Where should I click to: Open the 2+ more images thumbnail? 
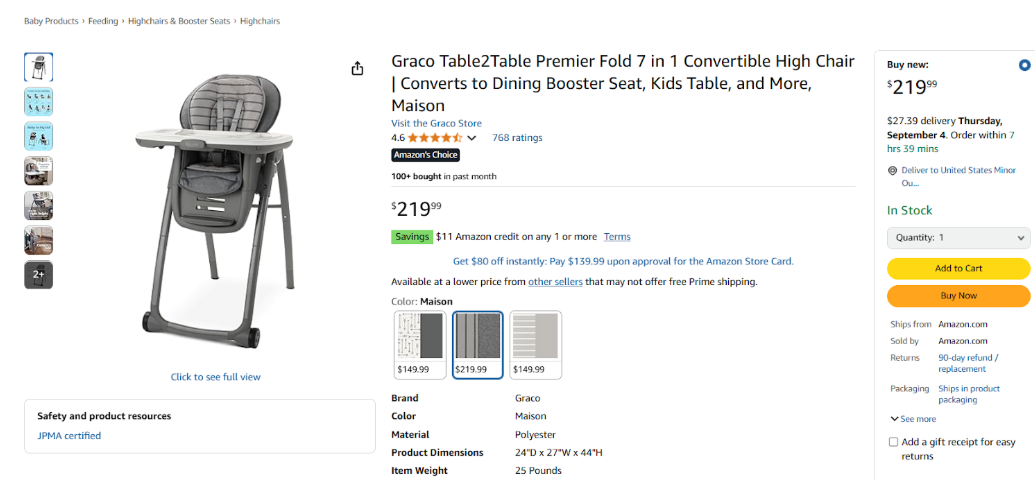[x=39, y=275]
